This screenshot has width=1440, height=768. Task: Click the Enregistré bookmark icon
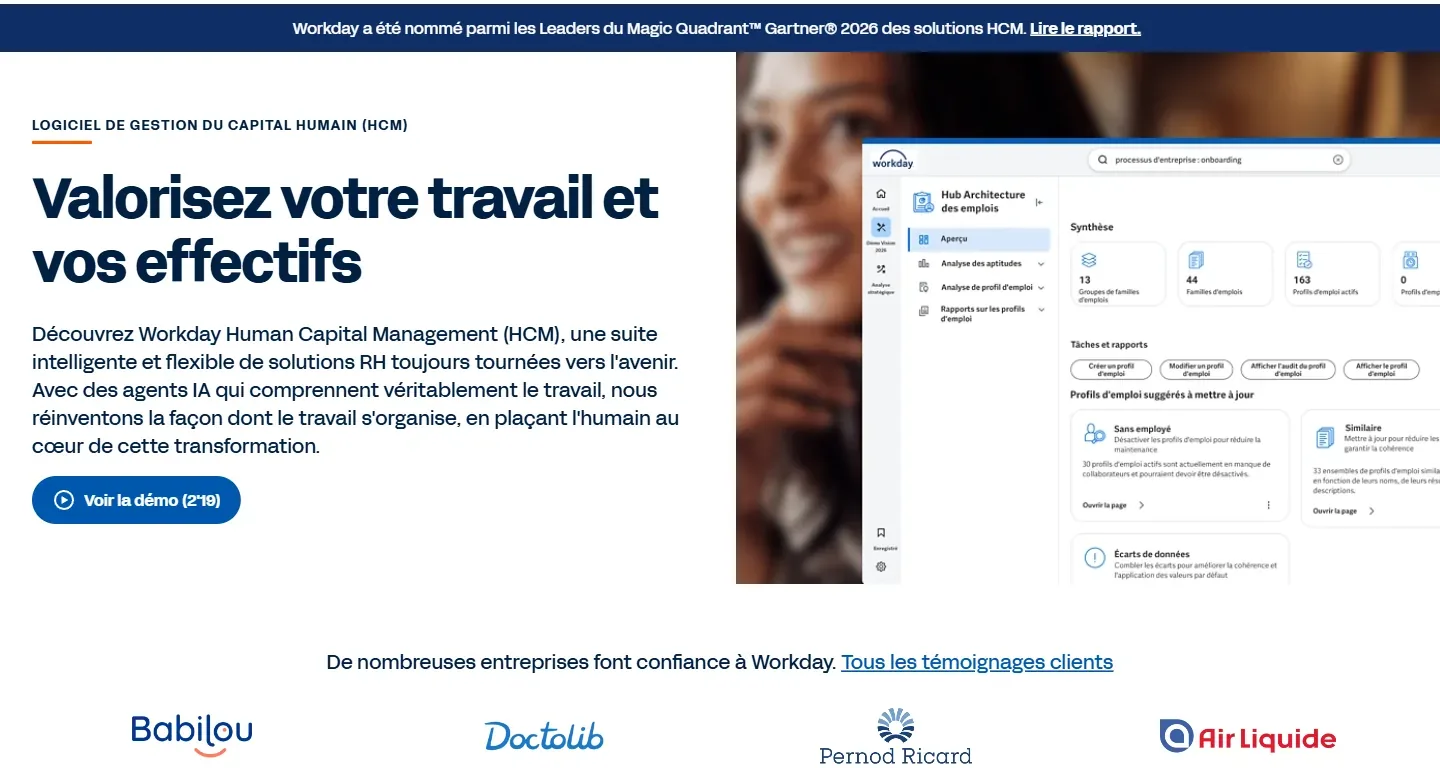881,533
